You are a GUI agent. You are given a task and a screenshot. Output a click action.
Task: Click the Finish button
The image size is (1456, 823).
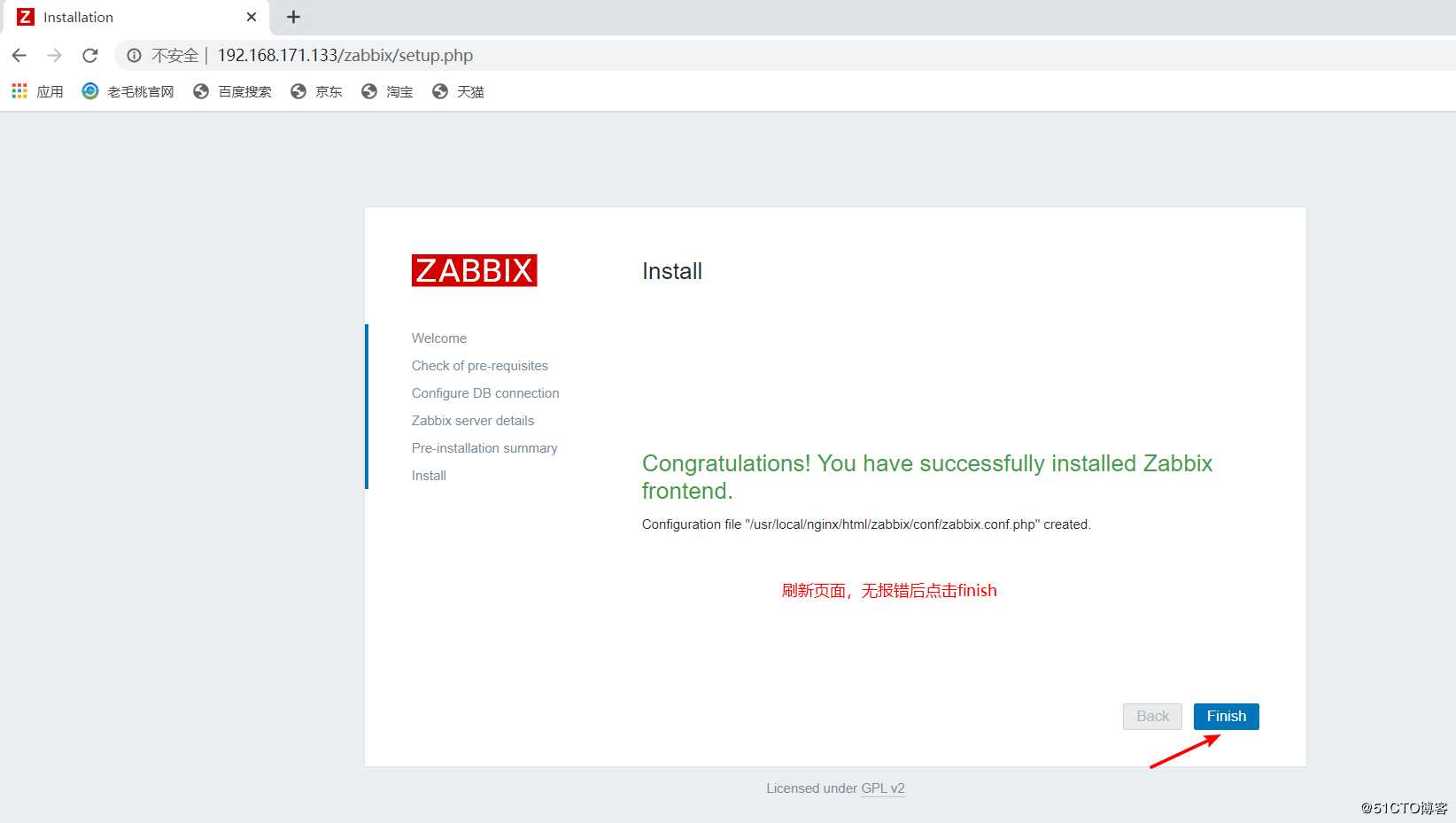1226,716
